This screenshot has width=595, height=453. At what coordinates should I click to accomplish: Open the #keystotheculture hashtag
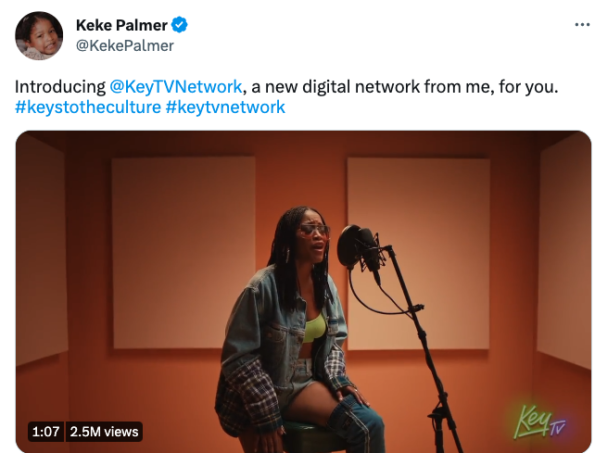(x=88, y=107)
